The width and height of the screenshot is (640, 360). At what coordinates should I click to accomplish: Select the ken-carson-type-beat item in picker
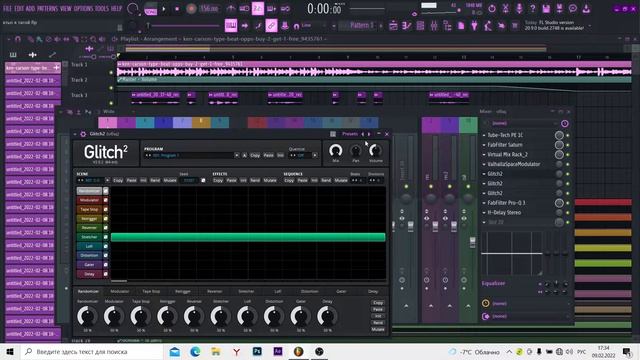[x=32, y=68]
